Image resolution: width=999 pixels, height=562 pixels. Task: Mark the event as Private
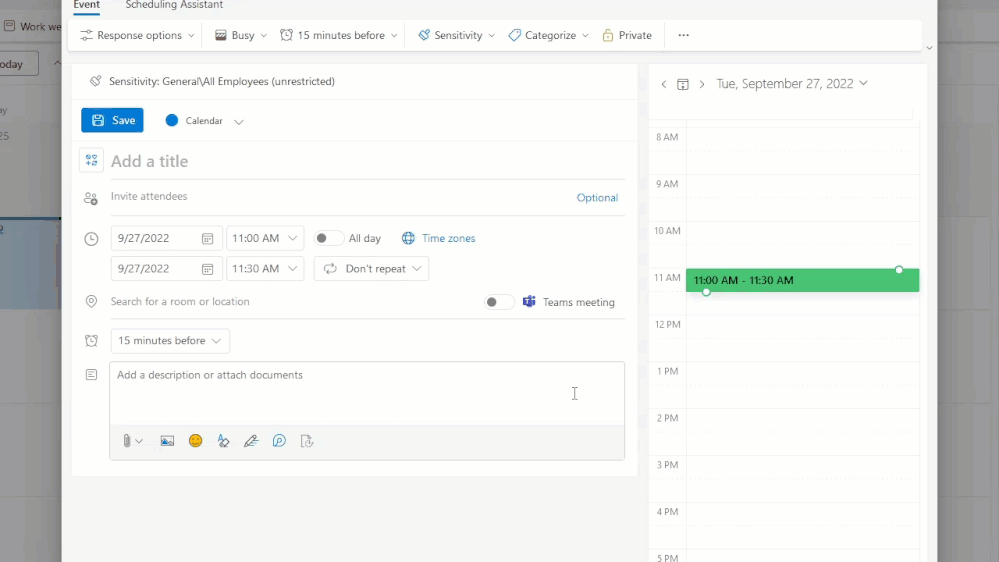[x=627, y=35]
